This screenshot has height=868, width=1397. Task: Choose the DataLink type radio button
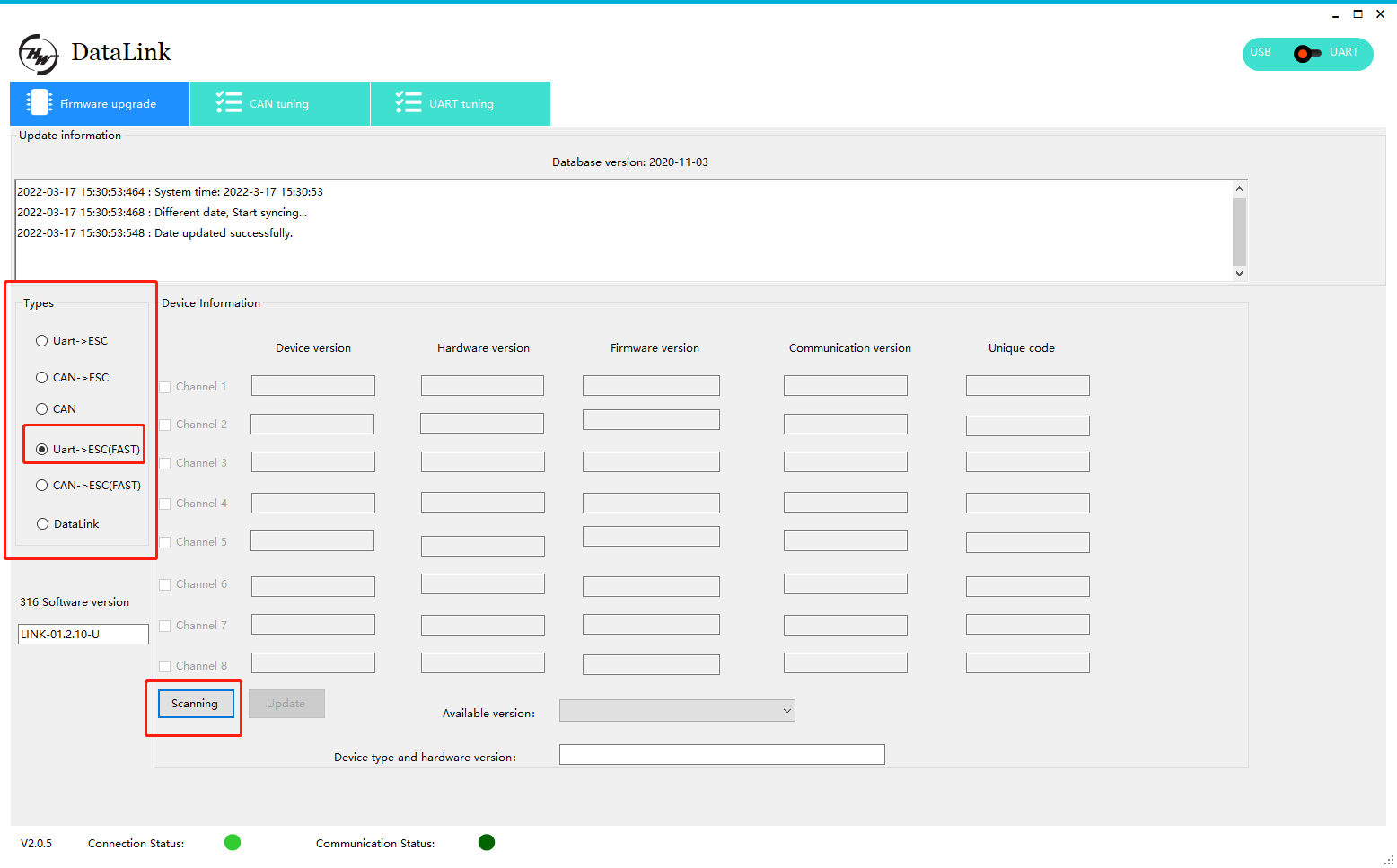(x=42, y=524)
